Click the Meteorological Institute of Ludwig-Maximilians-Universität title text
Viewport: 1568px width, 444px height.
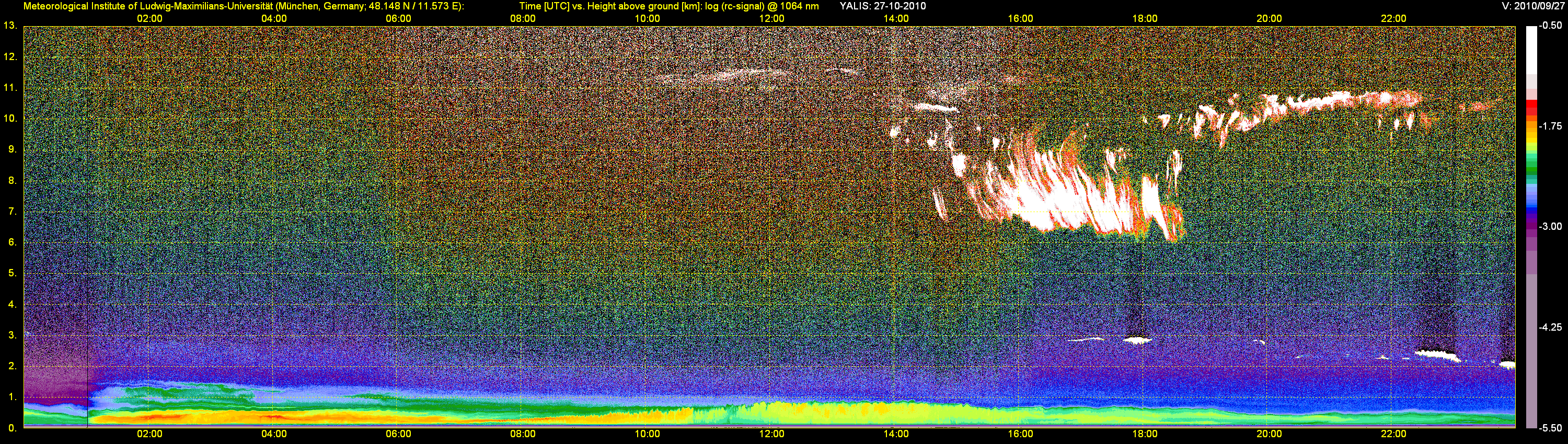pos(244,6)
